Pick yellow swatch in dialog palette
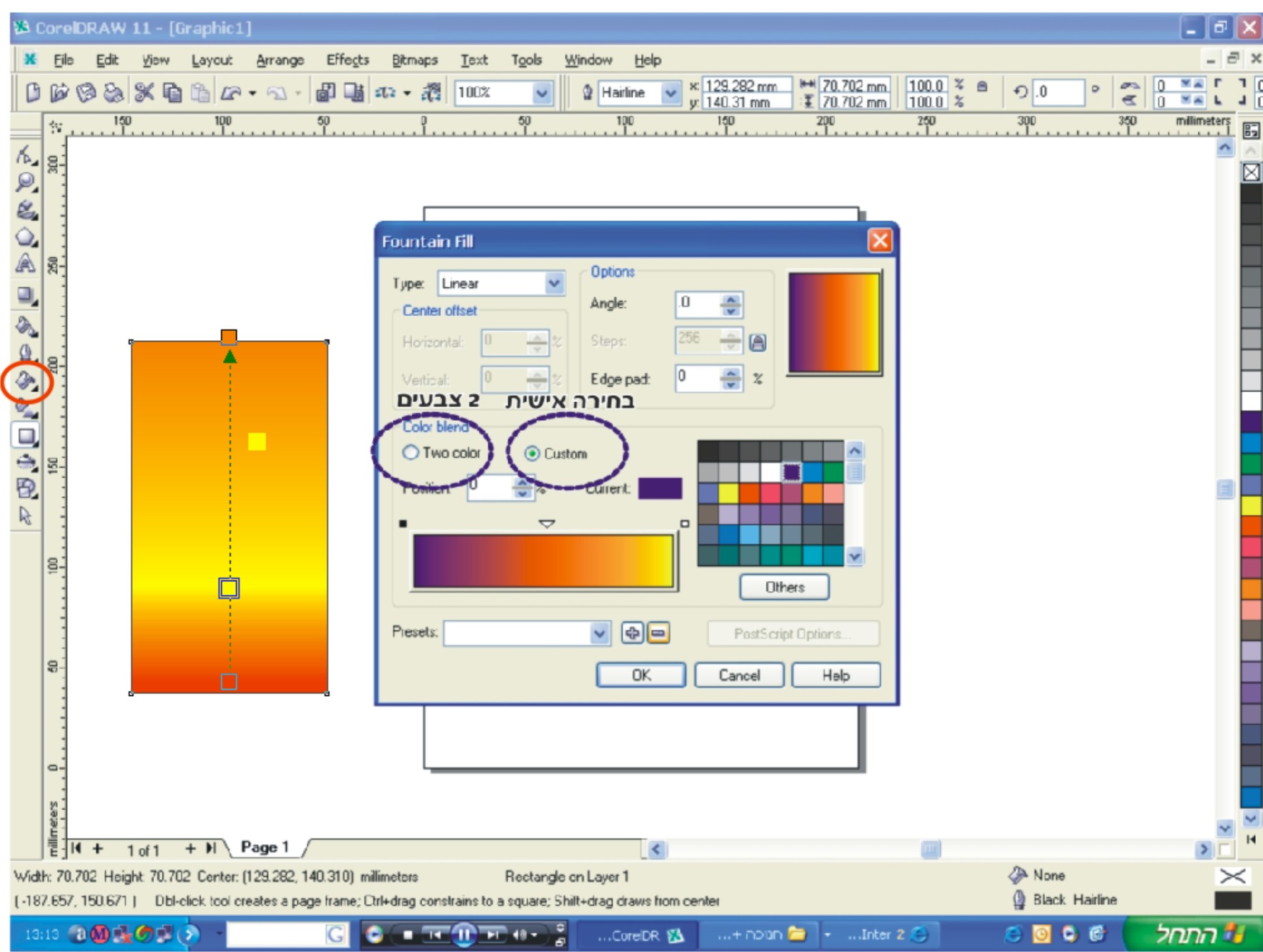This screenshot has height=952, width=1263. point(728,493)
